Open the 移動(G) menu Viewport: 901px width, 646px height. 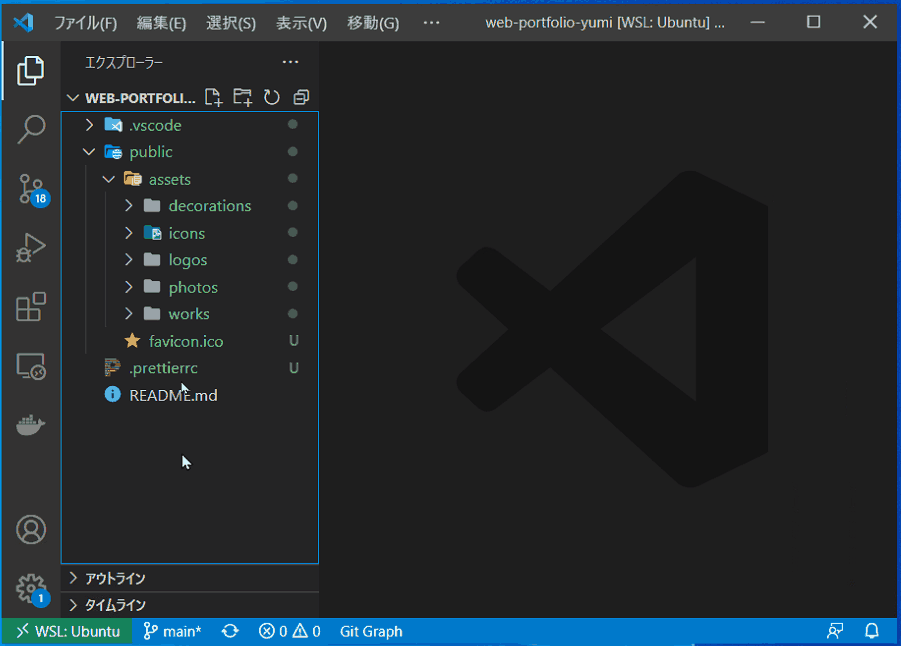click(373, 23)
